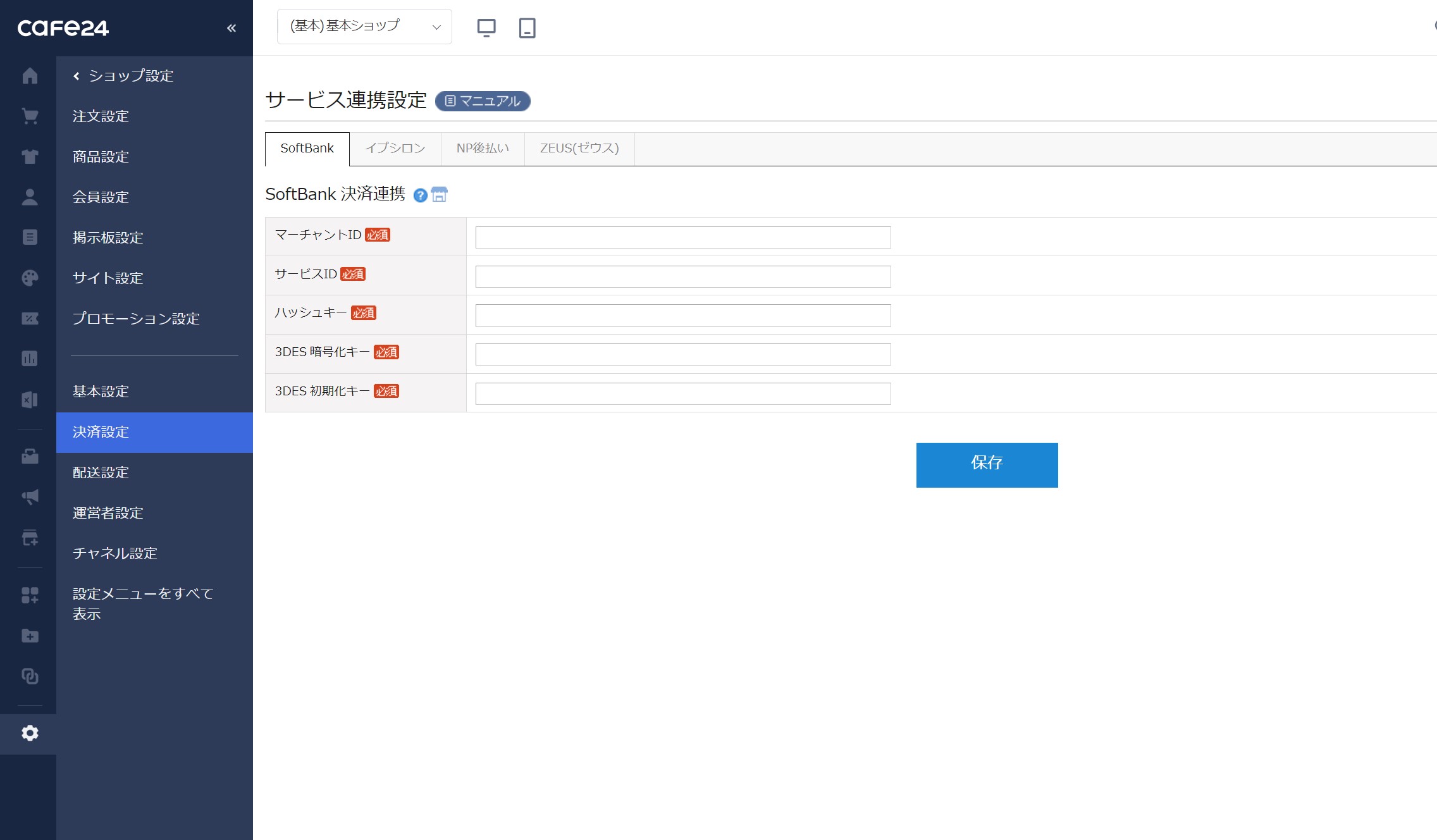
Task: Switch to the ZEUS(ゼウス) tab
Action: pyautogui.click(x=579, y=149)
